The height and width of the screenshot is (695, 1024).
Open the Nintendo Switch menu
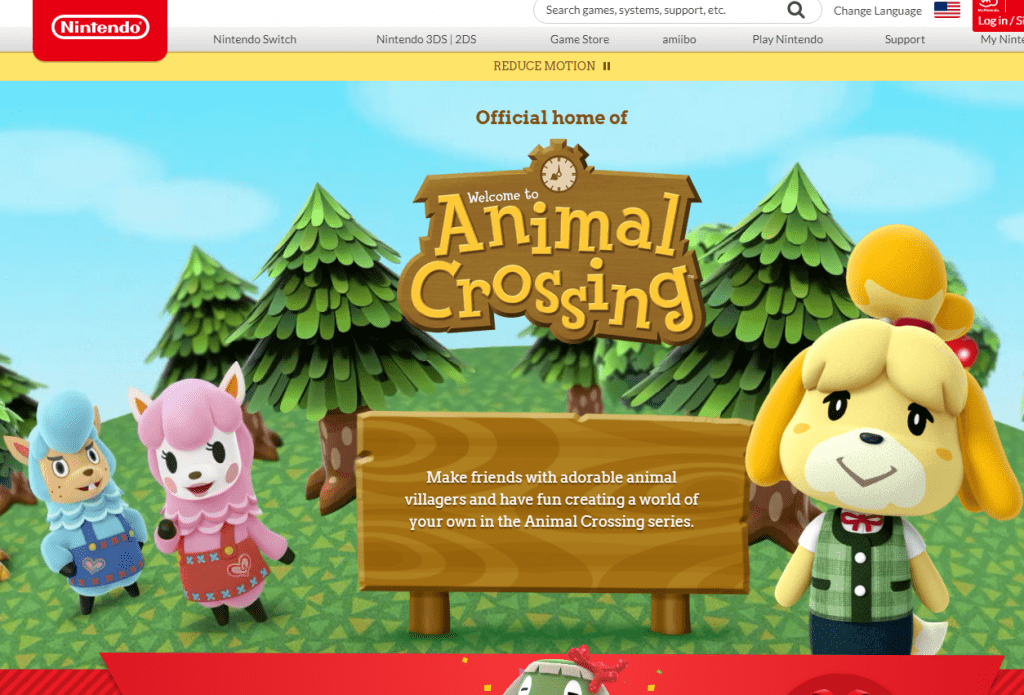point(255,39)
